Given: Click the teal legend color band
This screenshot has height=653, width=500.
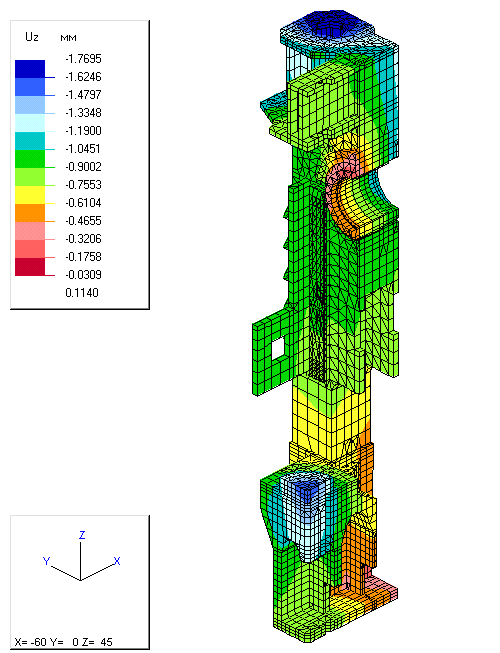Looking at the screenshot, I should pyautogui.click(x=30, y=141).
